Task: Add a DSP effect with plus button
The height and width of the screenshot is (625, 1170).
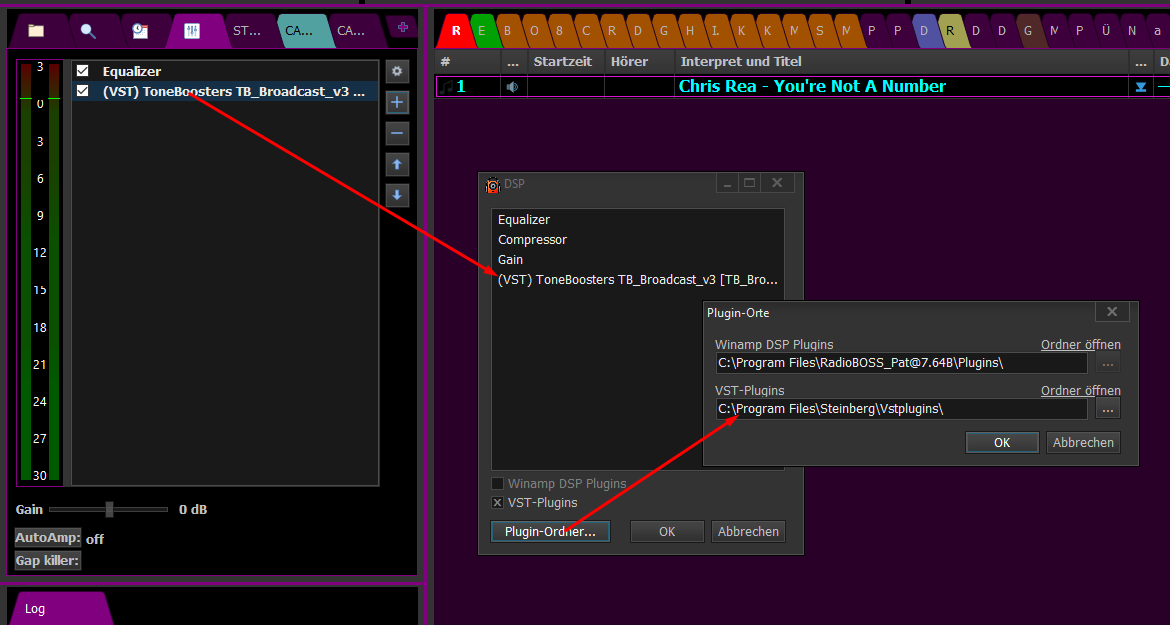Action: click(x=397, y=102)
